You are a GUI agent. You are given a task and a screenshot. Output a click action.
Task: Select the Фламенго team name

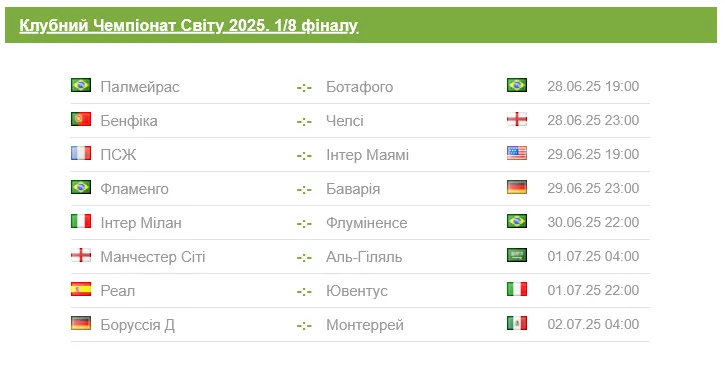pyautogui.click(x=135, y=189)
